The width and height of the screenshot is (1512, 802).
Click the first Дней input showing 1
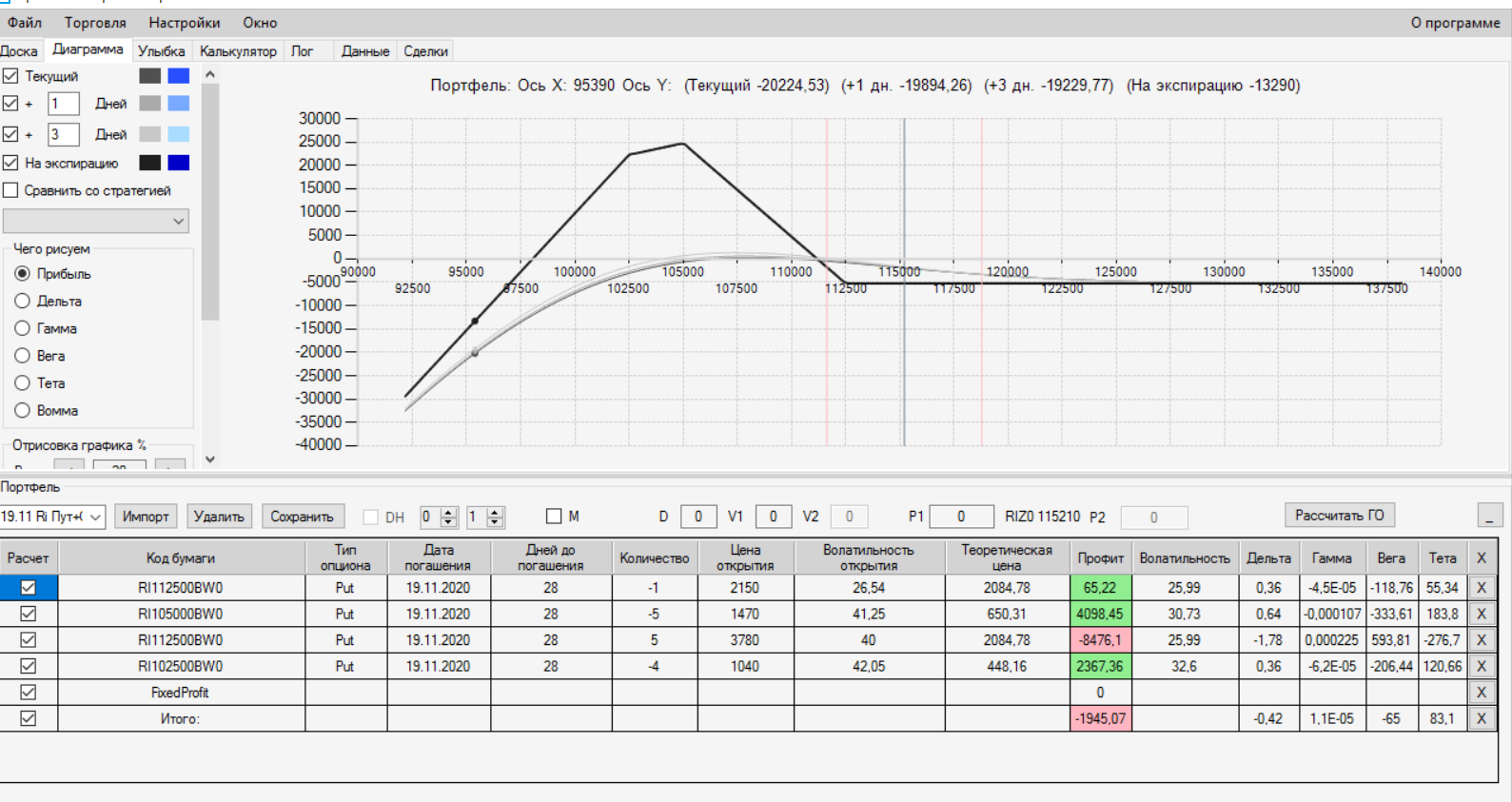63,104
